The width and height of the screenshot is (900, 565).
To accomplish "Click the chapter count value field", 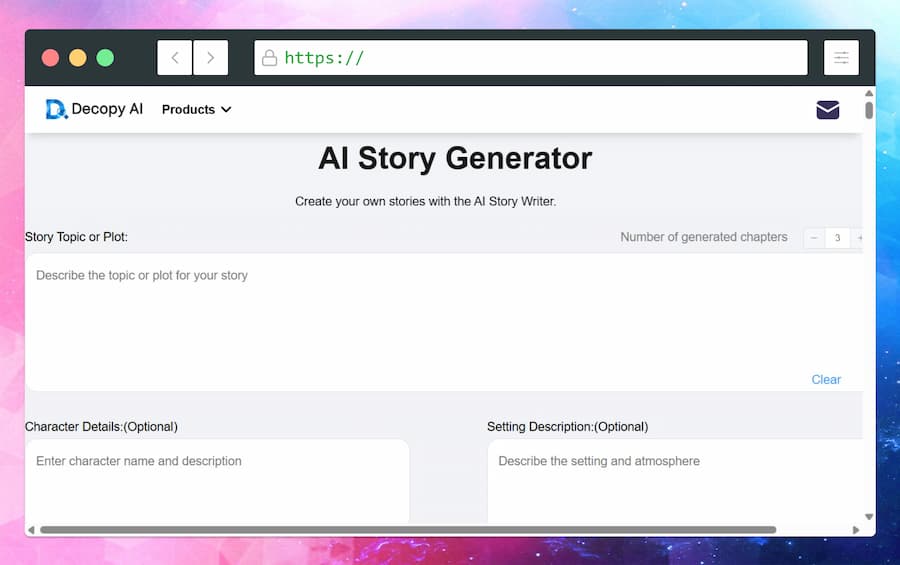I will click(x=837, y=238).
